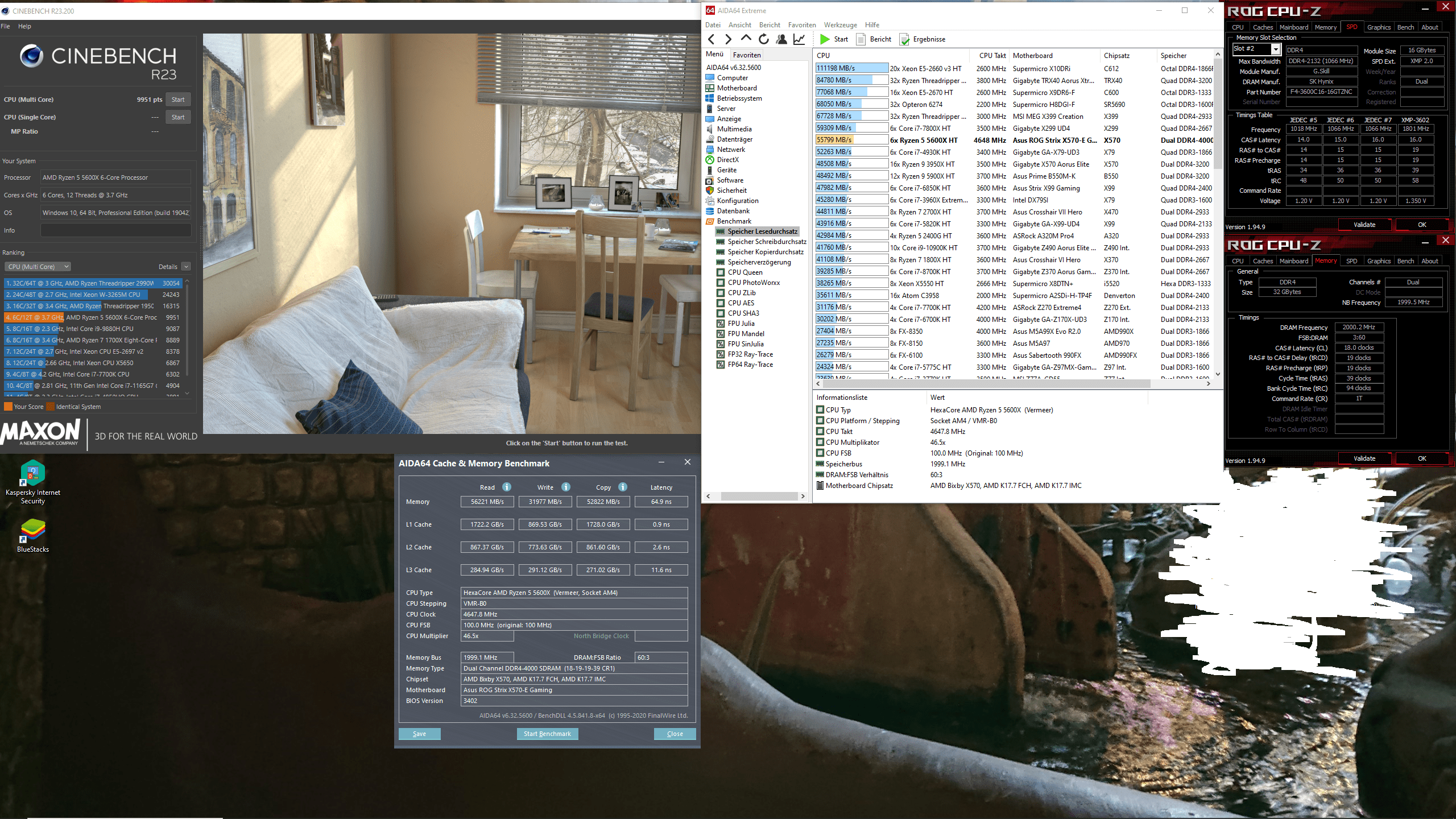1456x819 pixels.
Task: Toggle CPU Multiplikator checkbox
Action: click(820, 442)
